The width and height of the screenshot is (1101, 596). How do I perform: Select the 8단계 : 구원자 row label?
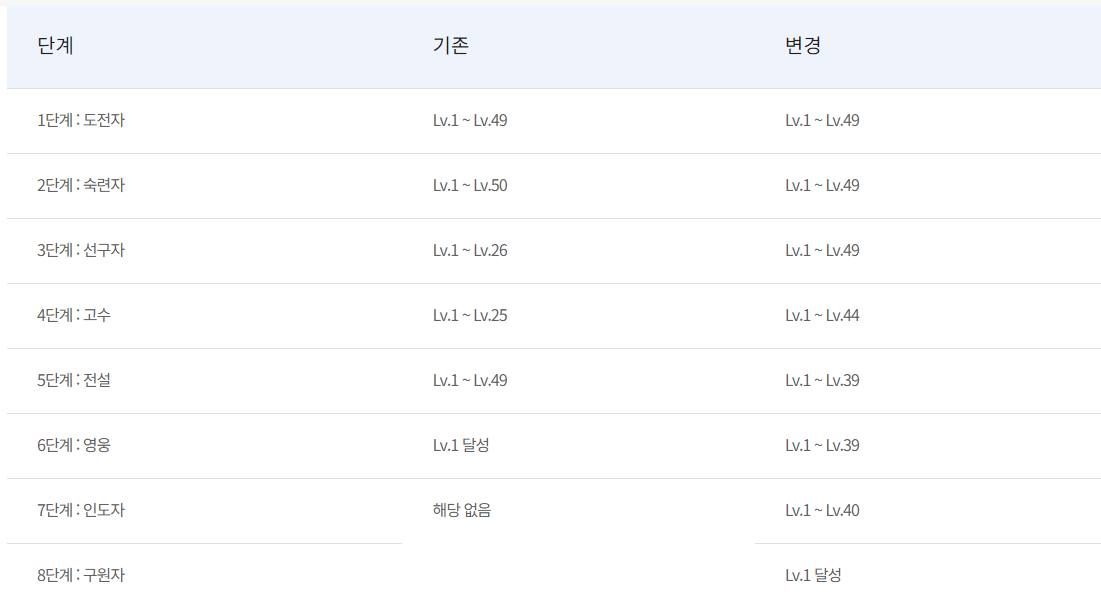(81, 575)
